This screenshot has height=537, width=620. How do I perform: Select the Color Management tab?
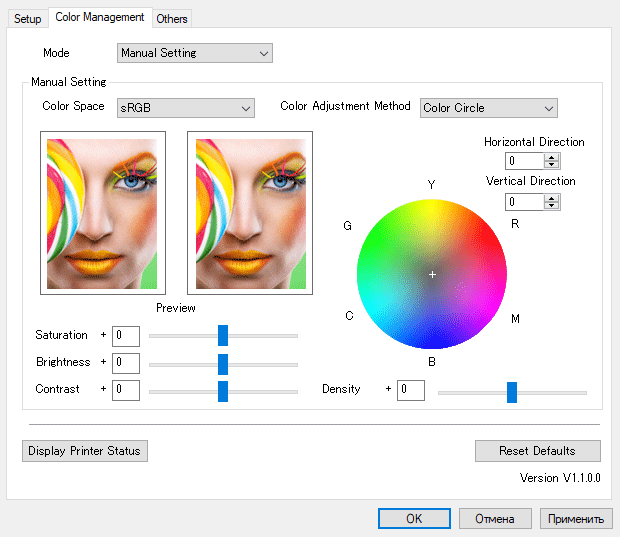point(100,17)
